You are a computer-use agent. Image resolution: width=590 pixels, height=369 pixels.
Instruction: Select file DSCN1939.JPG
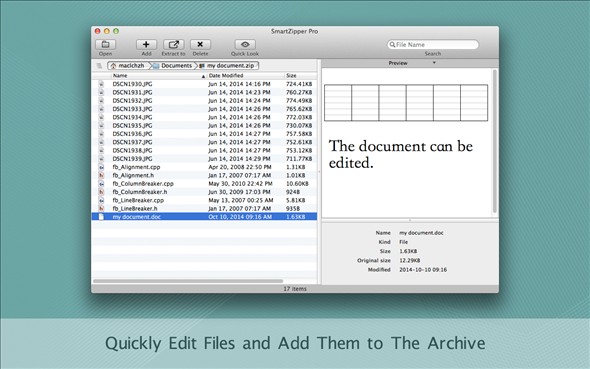click(204, 158)
